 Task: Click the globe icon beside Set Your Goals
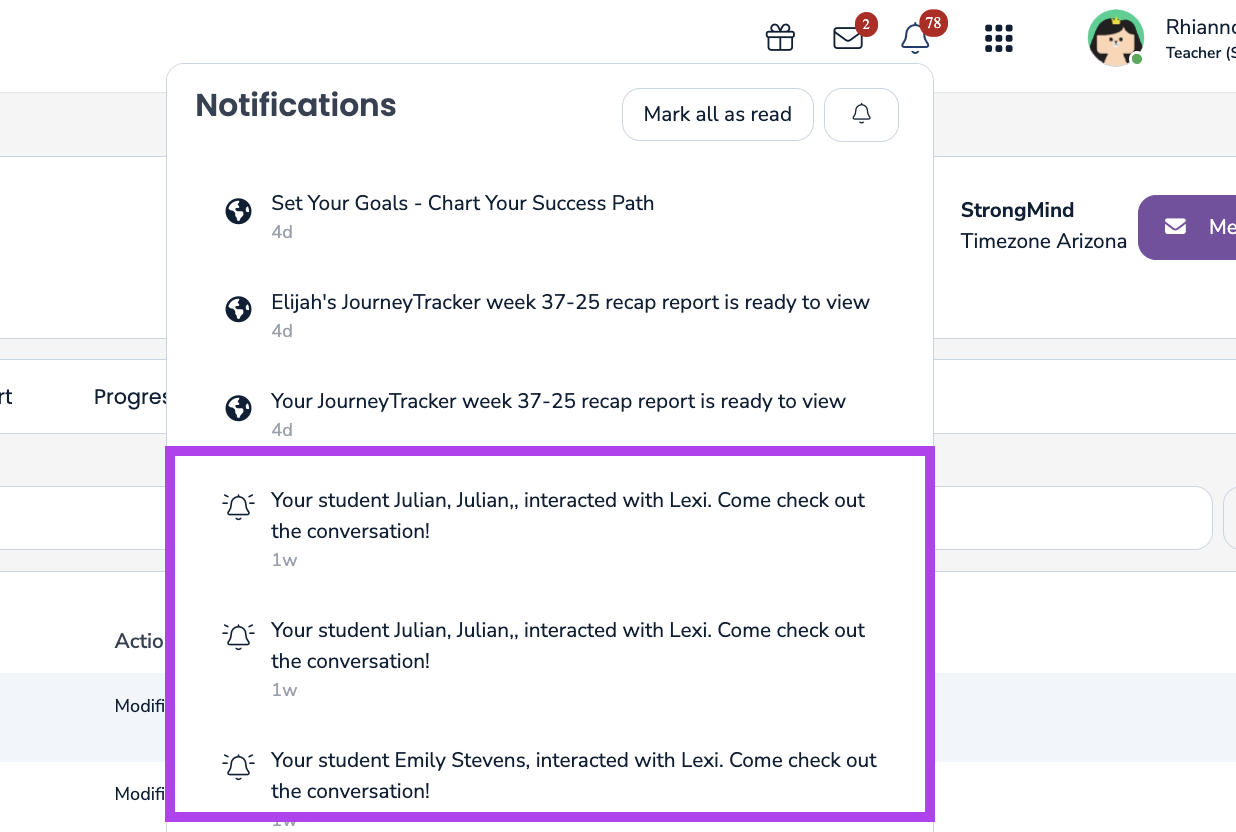(x=238, y=212)
